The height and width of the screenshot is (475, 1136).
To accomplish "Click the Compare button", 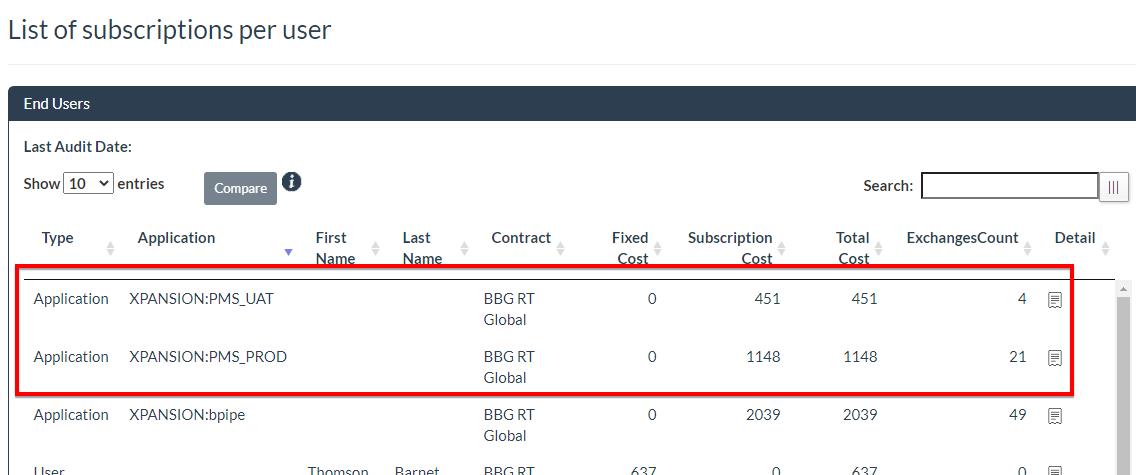I will coord(240,188).
